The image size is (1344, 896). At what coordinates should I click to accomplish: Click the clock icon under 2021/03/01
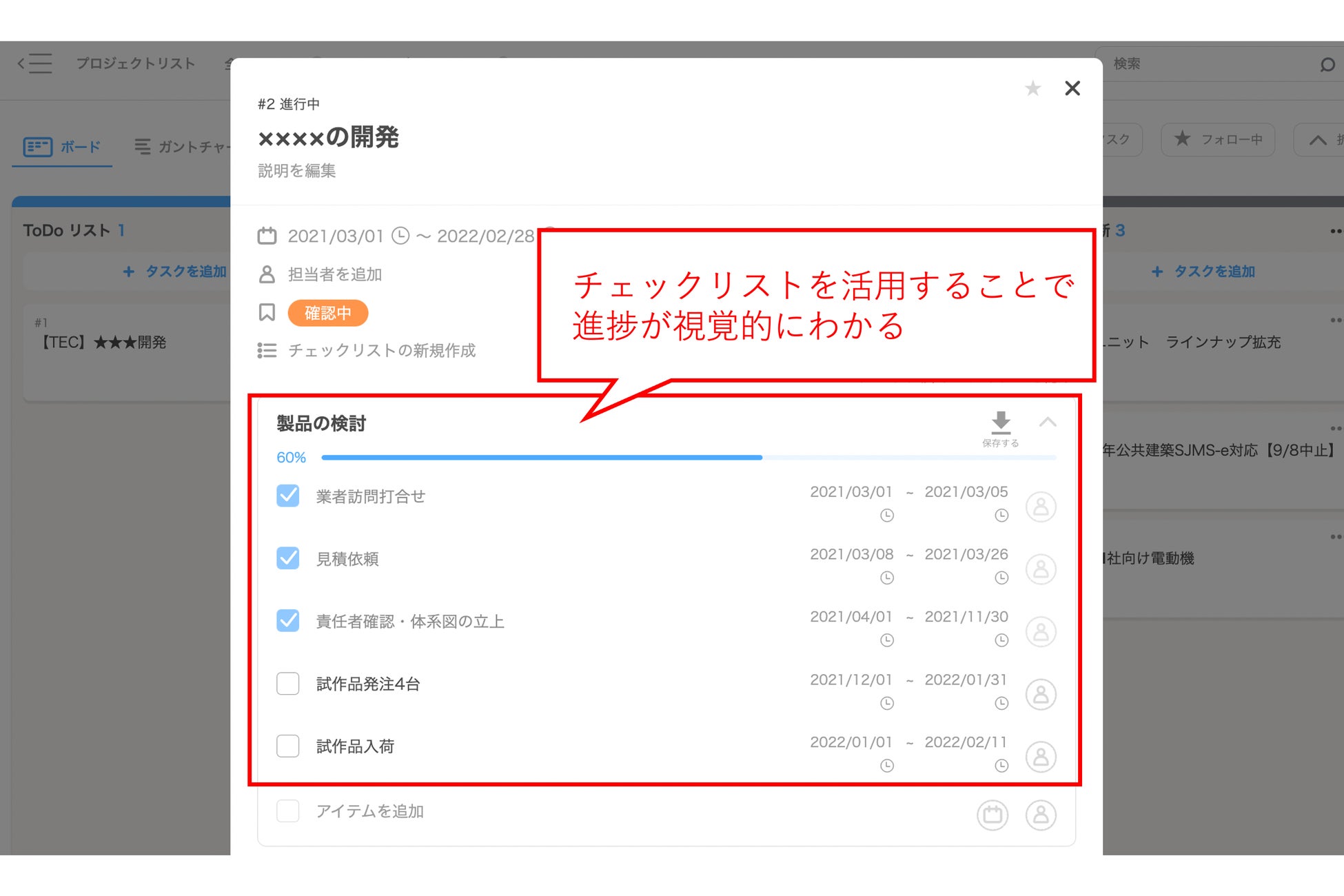[x=887, y=516]
